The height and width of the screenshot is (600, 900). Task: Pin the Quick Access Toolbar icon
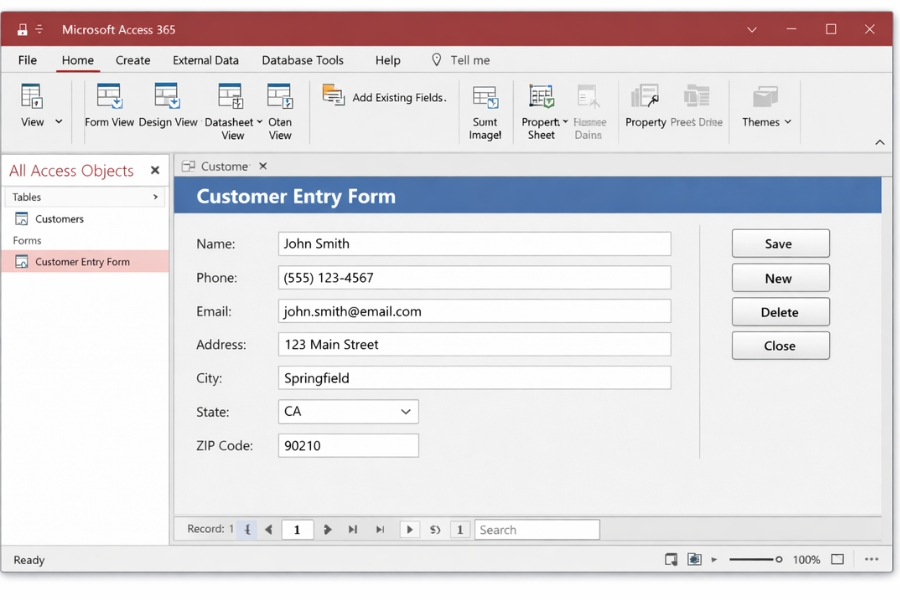tap(22, 29)
